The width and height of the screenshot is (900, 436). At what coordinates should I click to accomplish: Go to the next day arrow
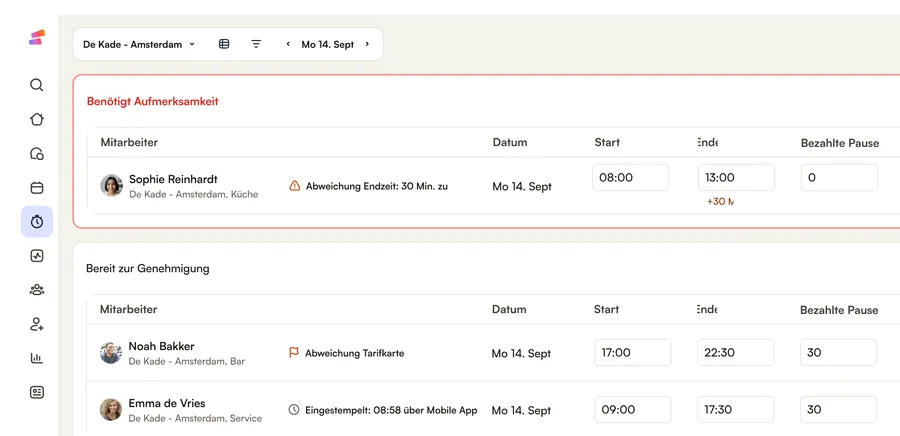coord(367,44)
